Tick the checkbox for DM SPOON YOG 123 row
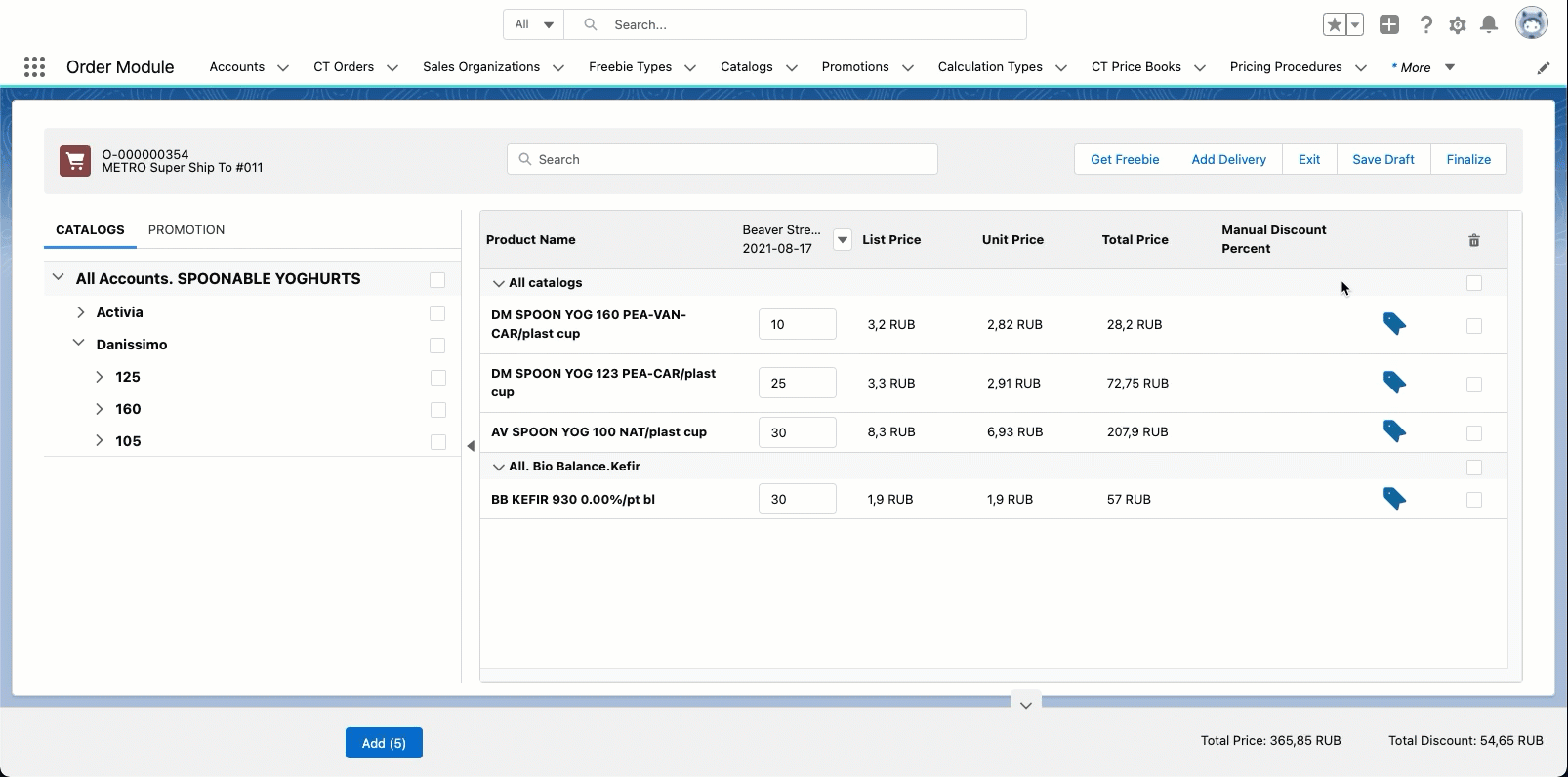1568x777 pixels. pyautogui.click(x=1474, y=385)
